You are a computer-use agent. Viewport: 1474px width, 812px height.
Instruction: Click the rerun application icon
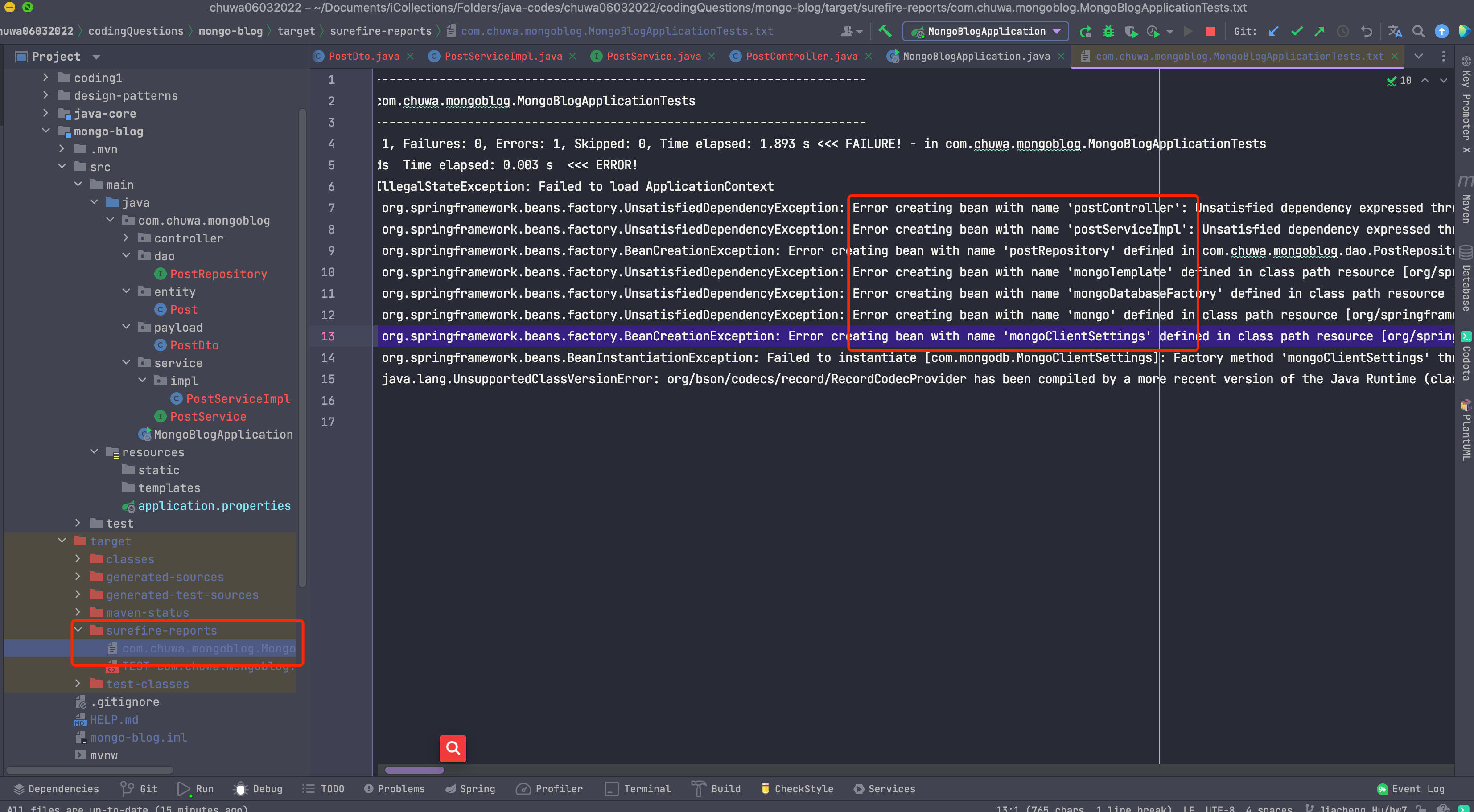(x=1085, y=32)
